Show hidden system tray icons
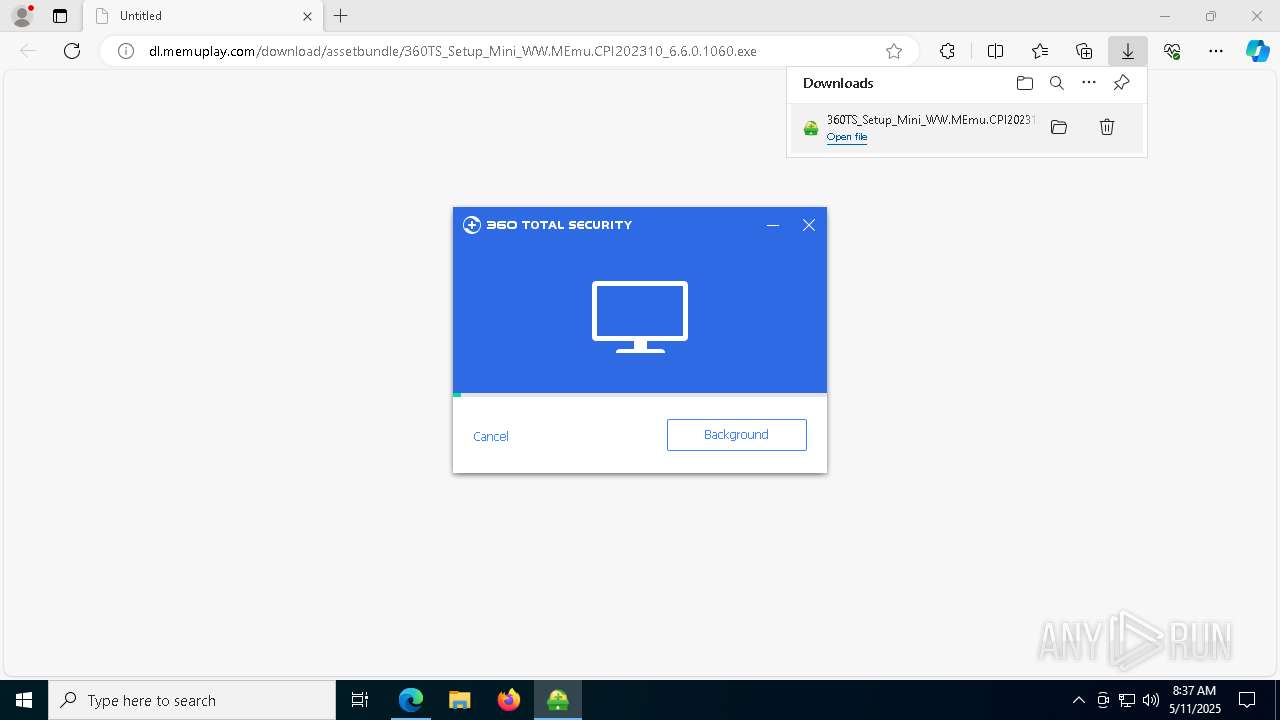This screenshot has height=720, width=1280. 1078,700
